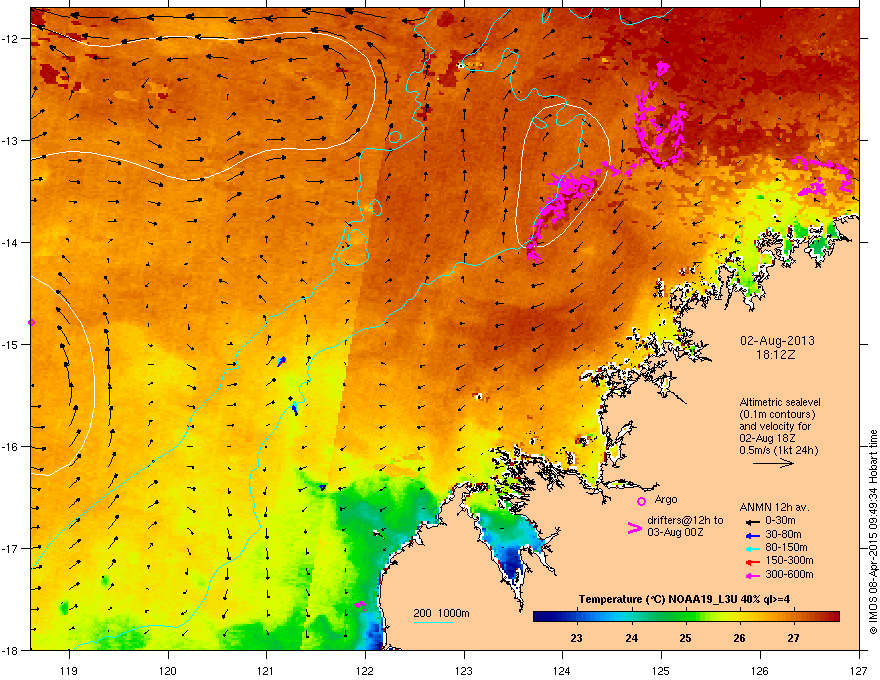Click the colorbar tick label 25
The image size is (880, 680).
click(685, 638)
